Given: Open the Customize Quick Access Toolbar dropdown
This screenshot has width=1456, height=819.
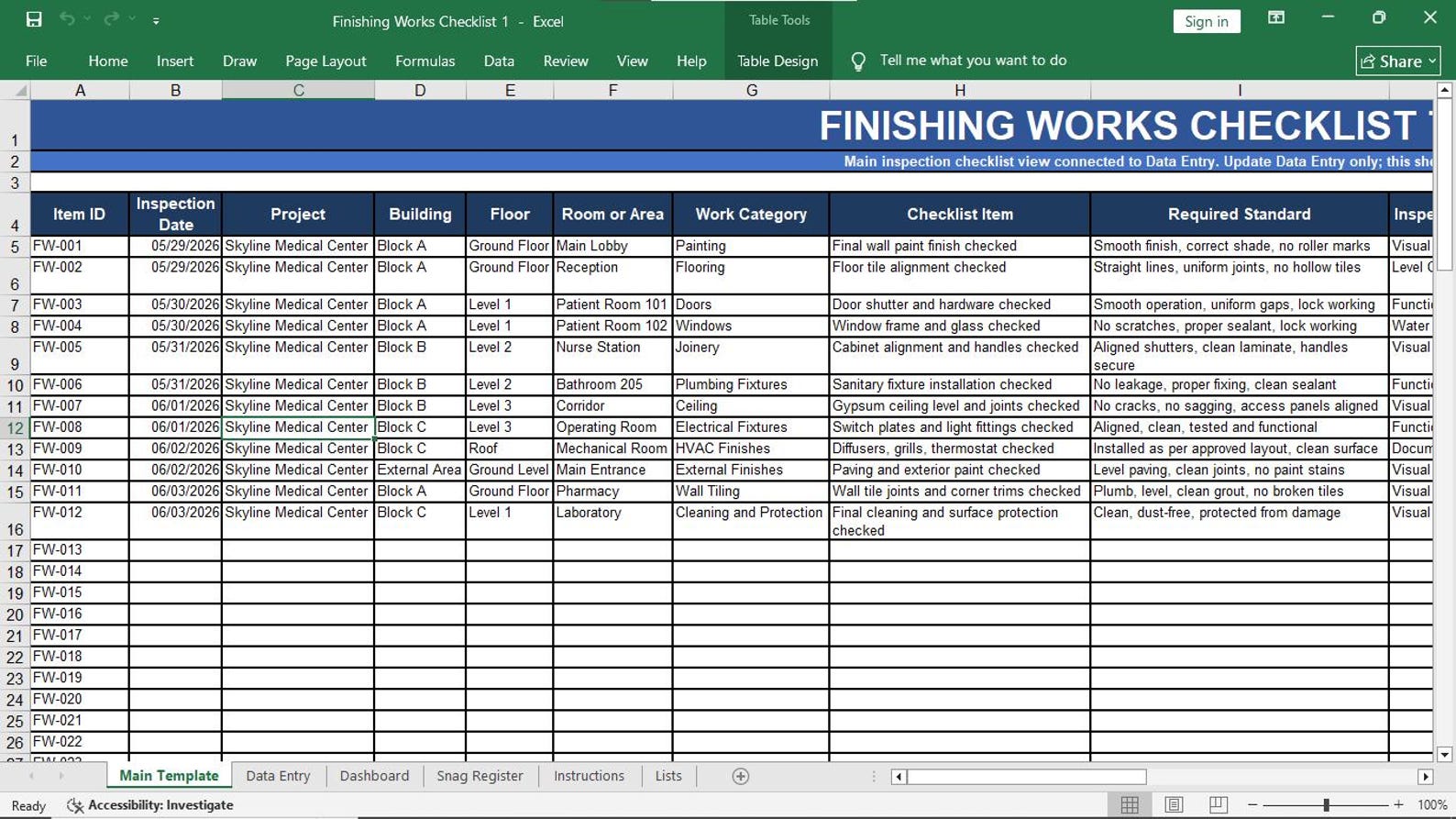Looking at the screenshot, I should [156, 20].
